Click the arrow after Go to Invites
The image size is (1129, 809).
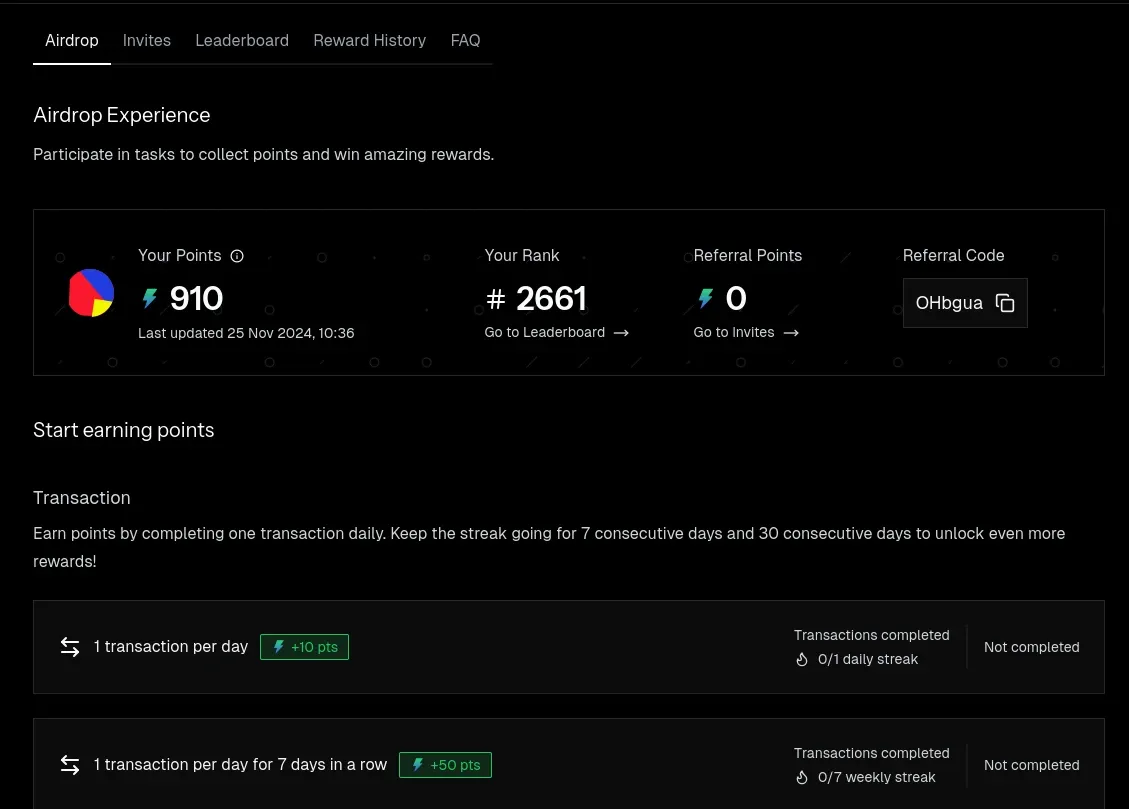point(791,333)
